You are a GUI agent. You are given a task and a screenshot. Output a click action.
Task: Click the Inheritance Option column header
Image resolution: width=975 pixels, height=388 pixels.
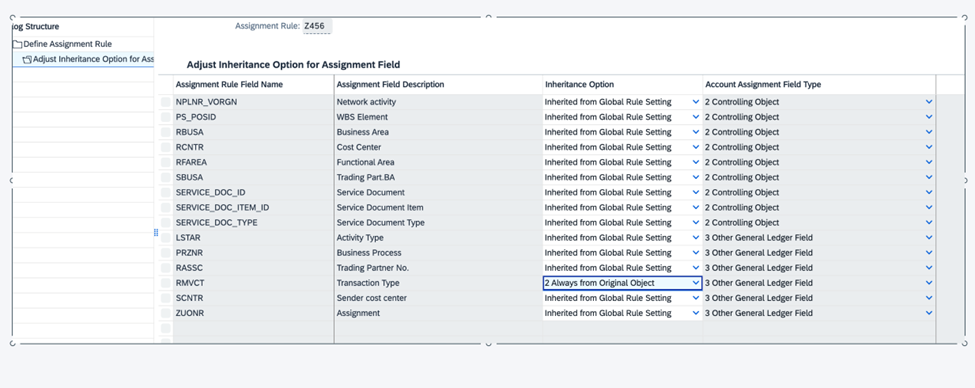tap(622, 85)
